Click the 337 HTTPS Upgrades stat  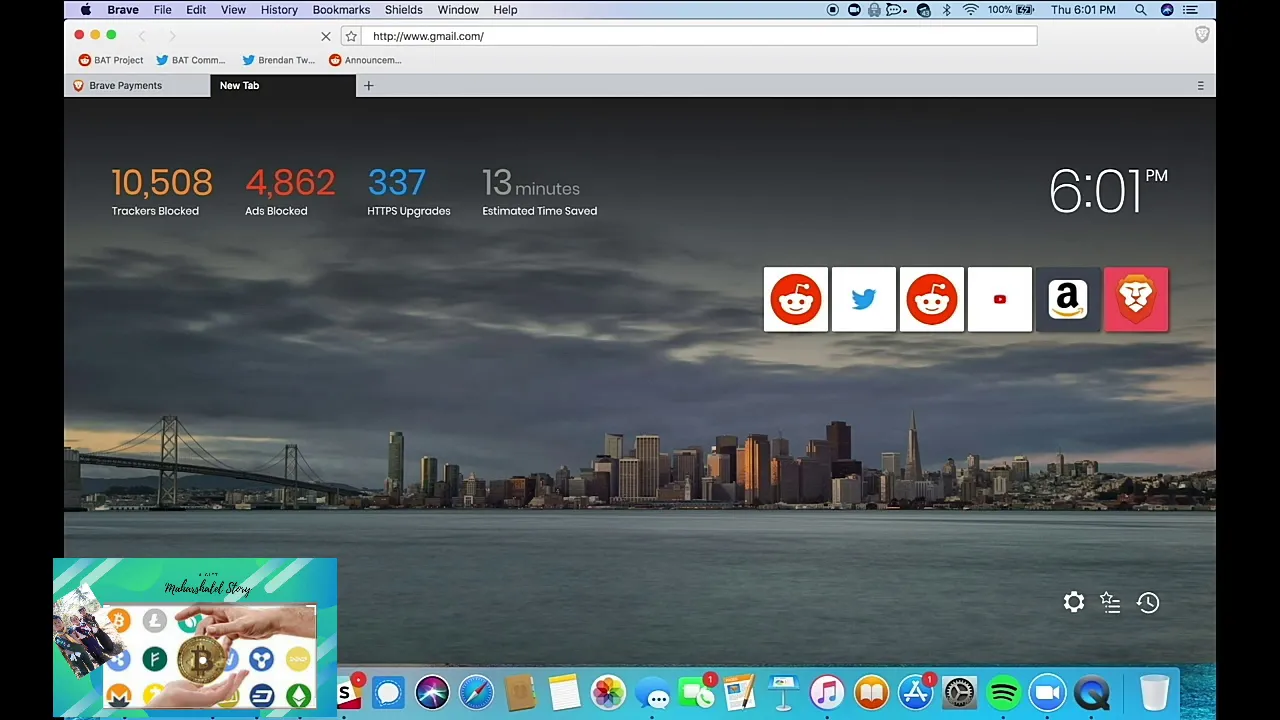pyautogui.click(x=408, y=191)
